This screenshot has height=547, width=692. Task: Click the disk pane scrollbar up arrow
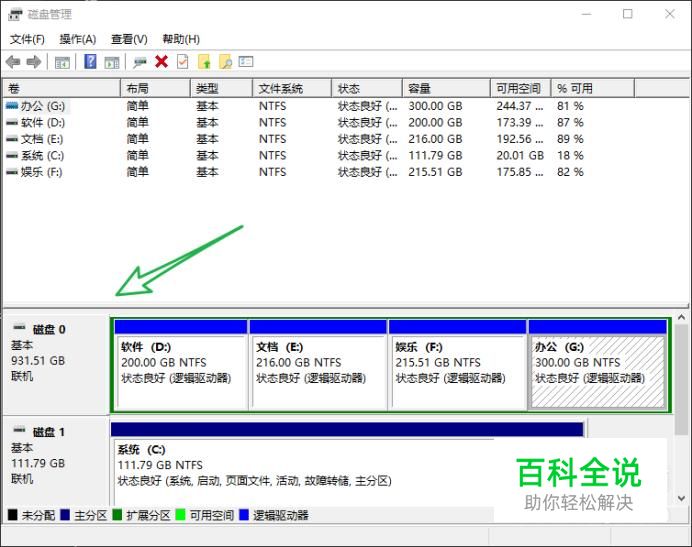pyautogui.click(x=681, y=317)
